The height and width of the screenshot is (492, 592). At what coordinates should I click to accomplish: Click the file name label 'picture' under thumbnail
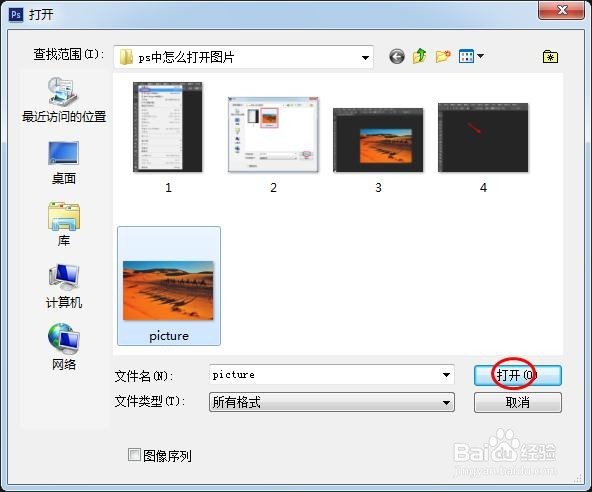pos(169,336)
